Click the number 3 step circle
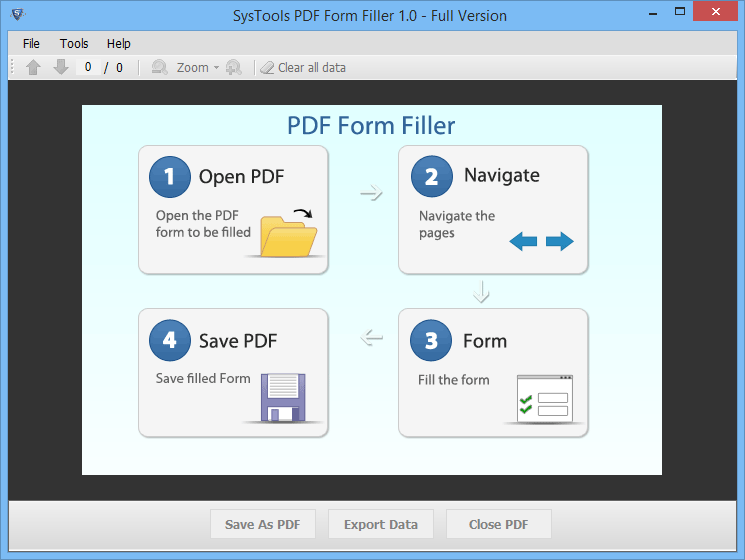 coord(431,341)
